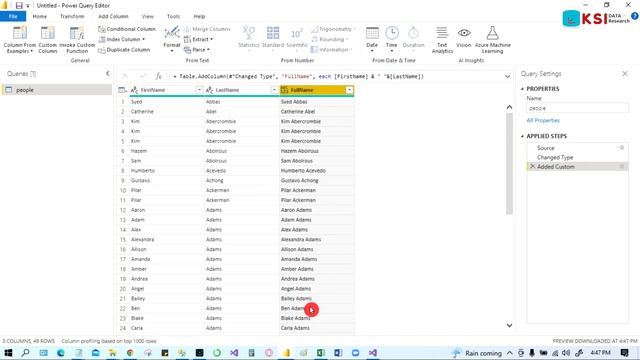Click FirstName column data type icon
Image resolution: width=640 pixels, height=360 pixels.
click(134, 90)
